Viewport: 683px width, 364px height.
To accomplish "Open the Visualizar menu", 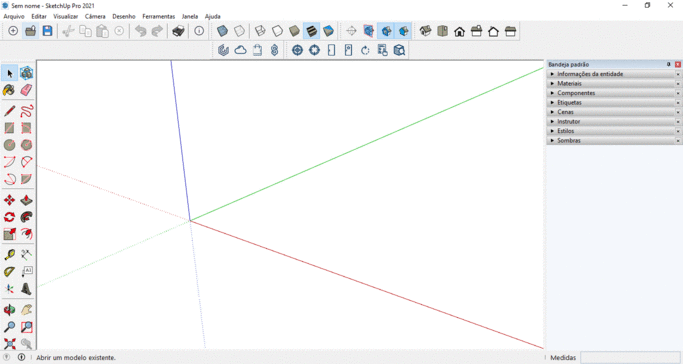I will 65,16.
